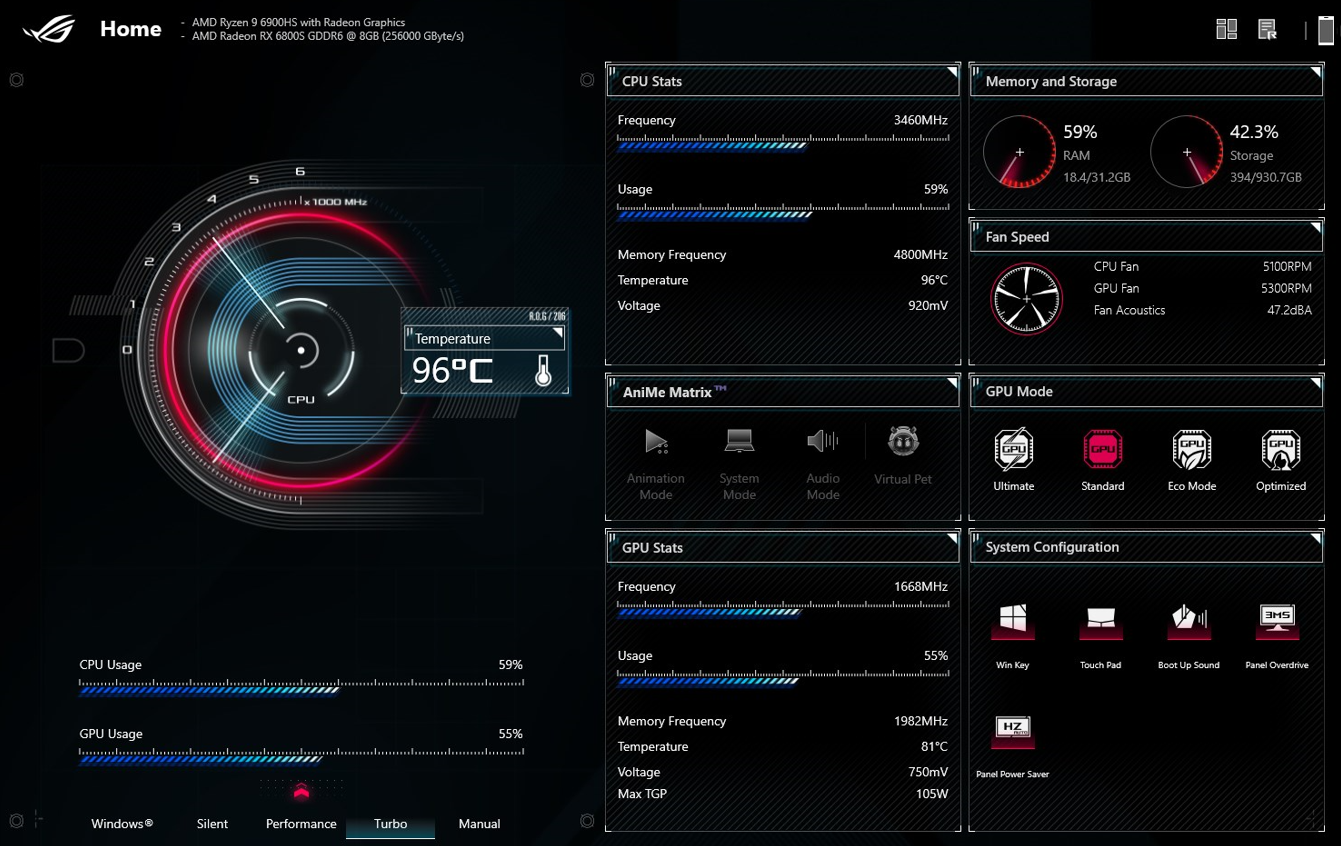Open the AniMe Matrix Virtual Pet
Viewport: 1341px width, 846px height.
(903, 440)
